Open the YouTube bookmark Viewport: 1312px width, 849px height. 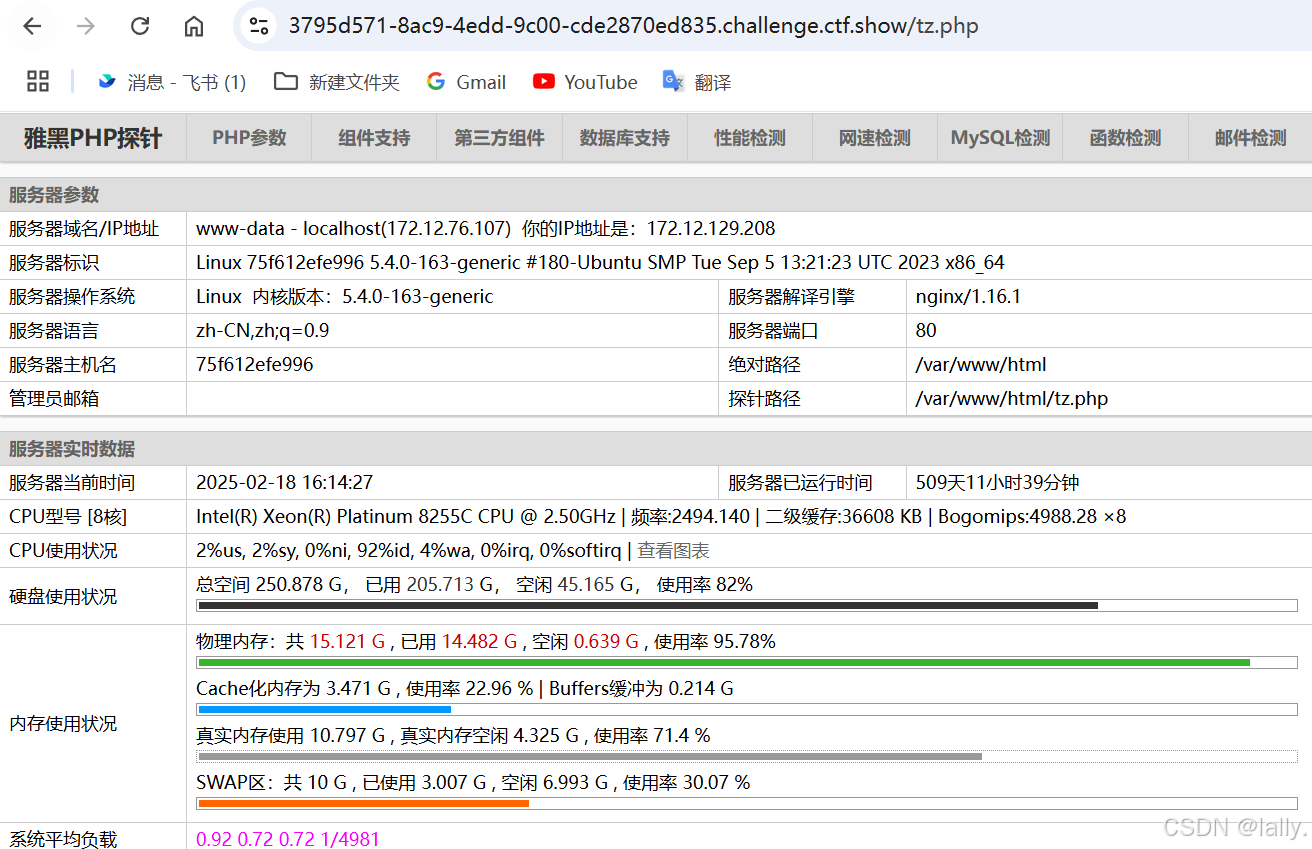click(x=585, y=82)
